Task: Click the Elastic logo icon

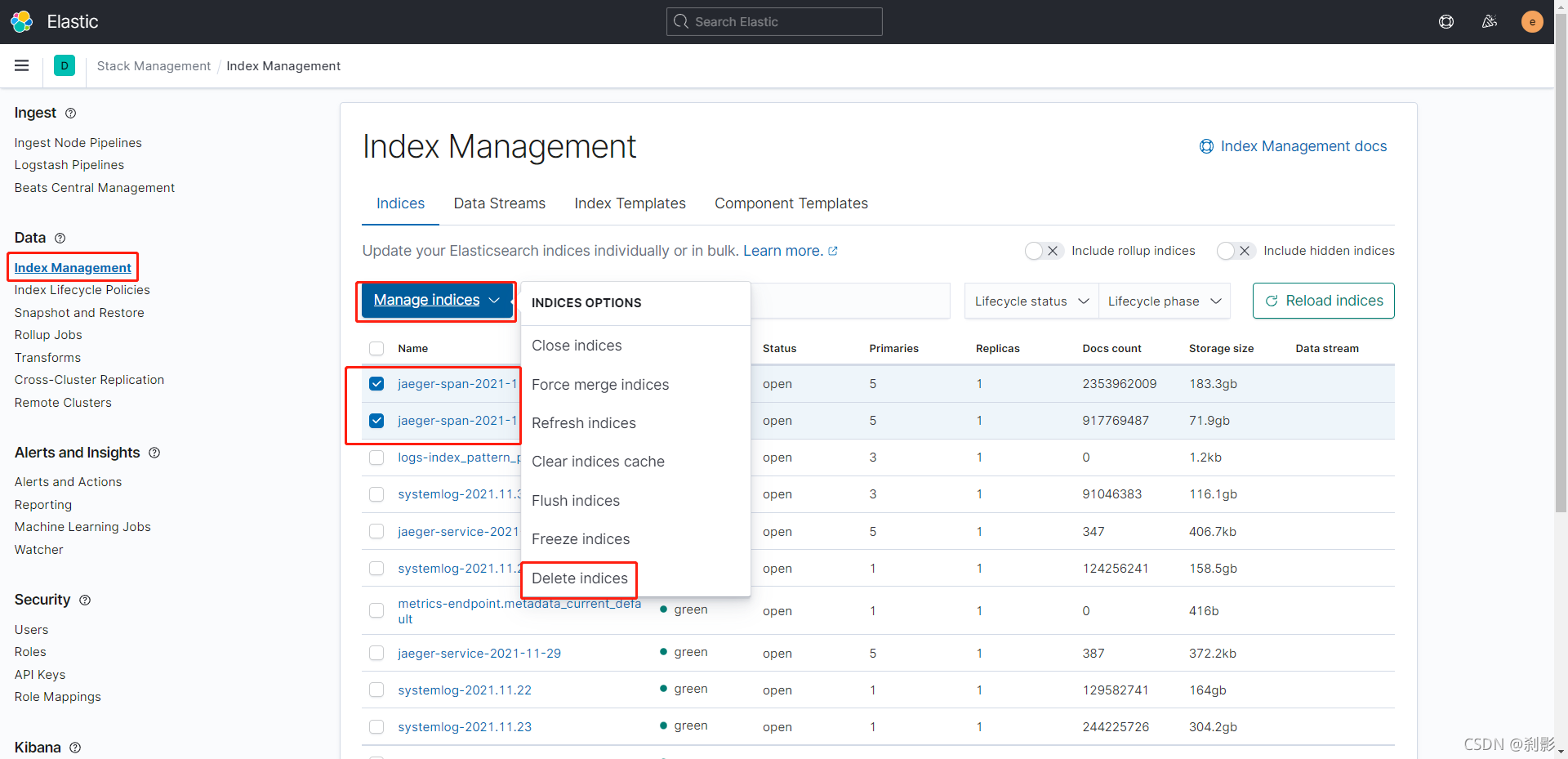Action: pos(22,21)
